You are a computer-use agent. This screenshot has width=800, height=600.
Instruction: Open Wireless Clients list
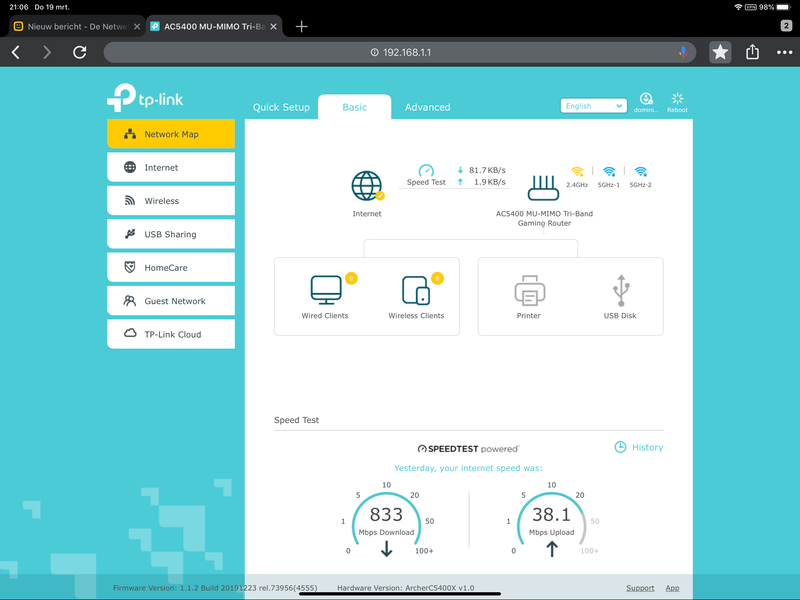pyautogui.click(x=416, y=297)
